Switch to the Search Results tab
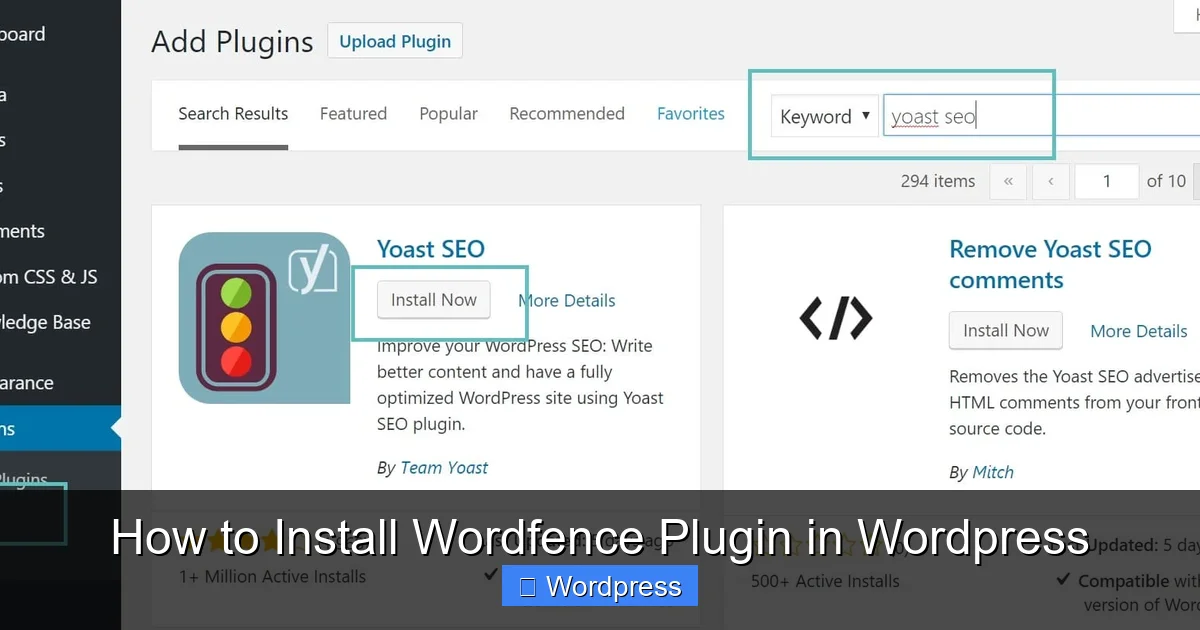Image resolution: width=1200 pixels, height=630 pixels. click(x=232, y=114)
